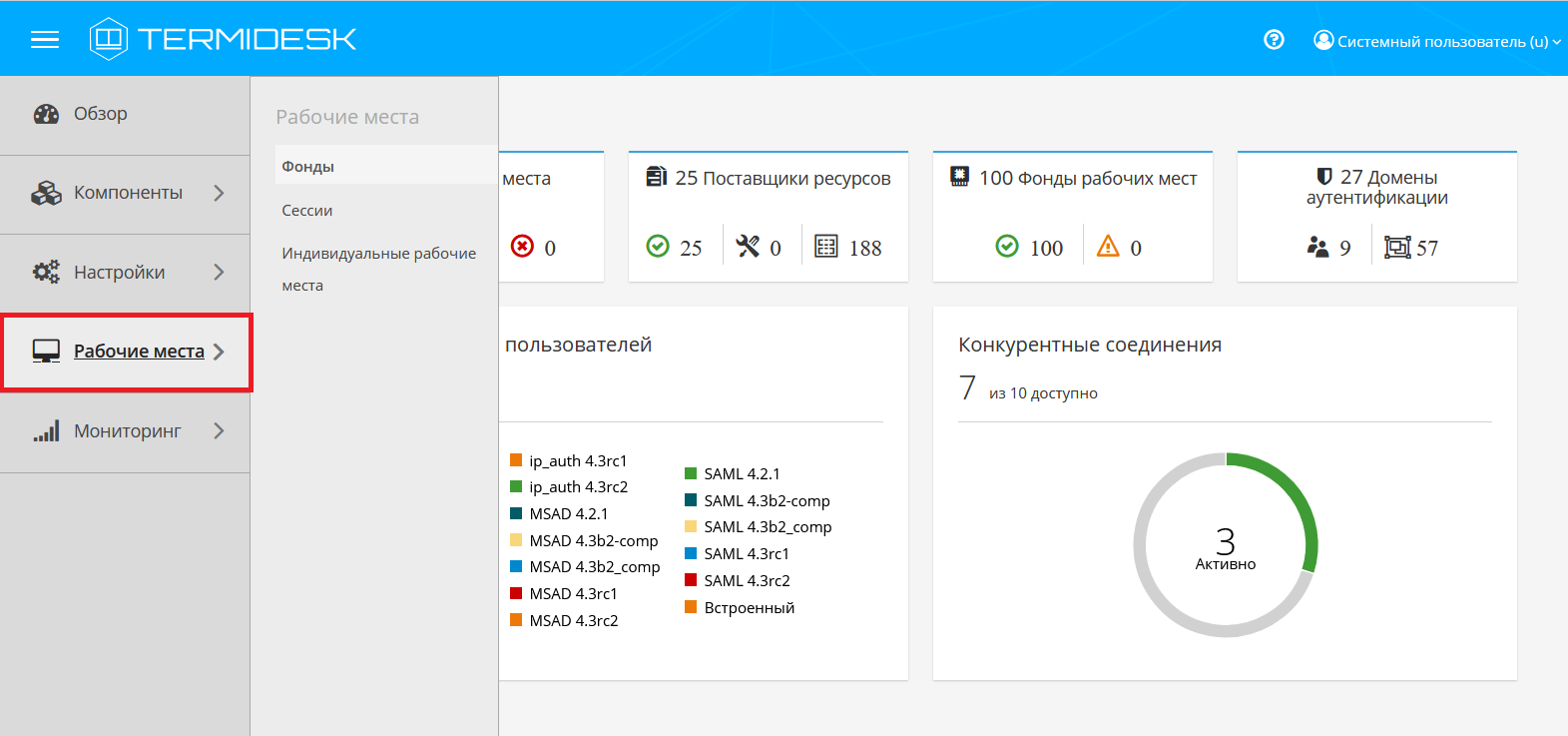
Task: Expand the Настройки submenu chevron
Action: tap(219, 272)
